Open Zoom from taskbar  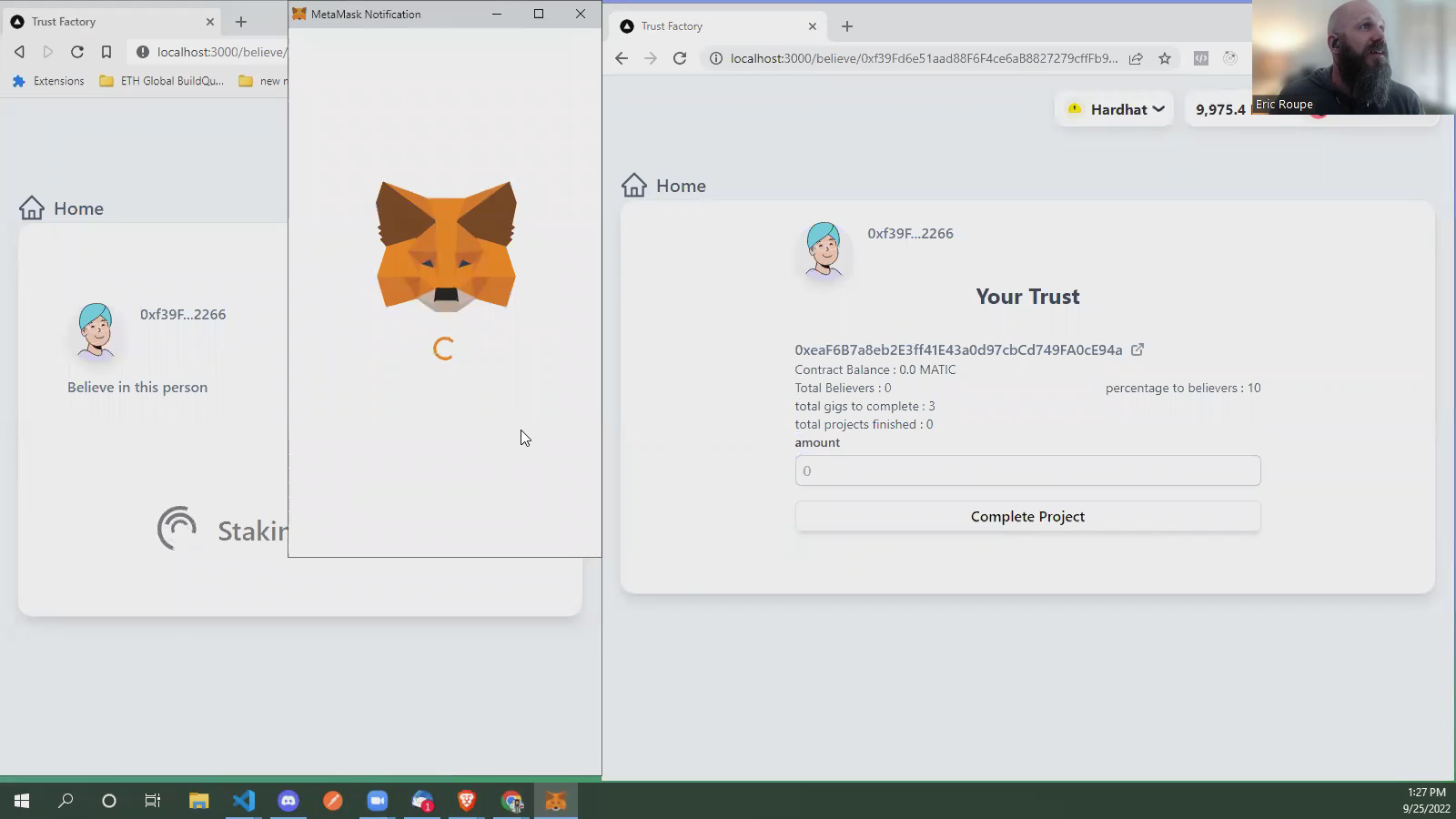coord(378,801)
